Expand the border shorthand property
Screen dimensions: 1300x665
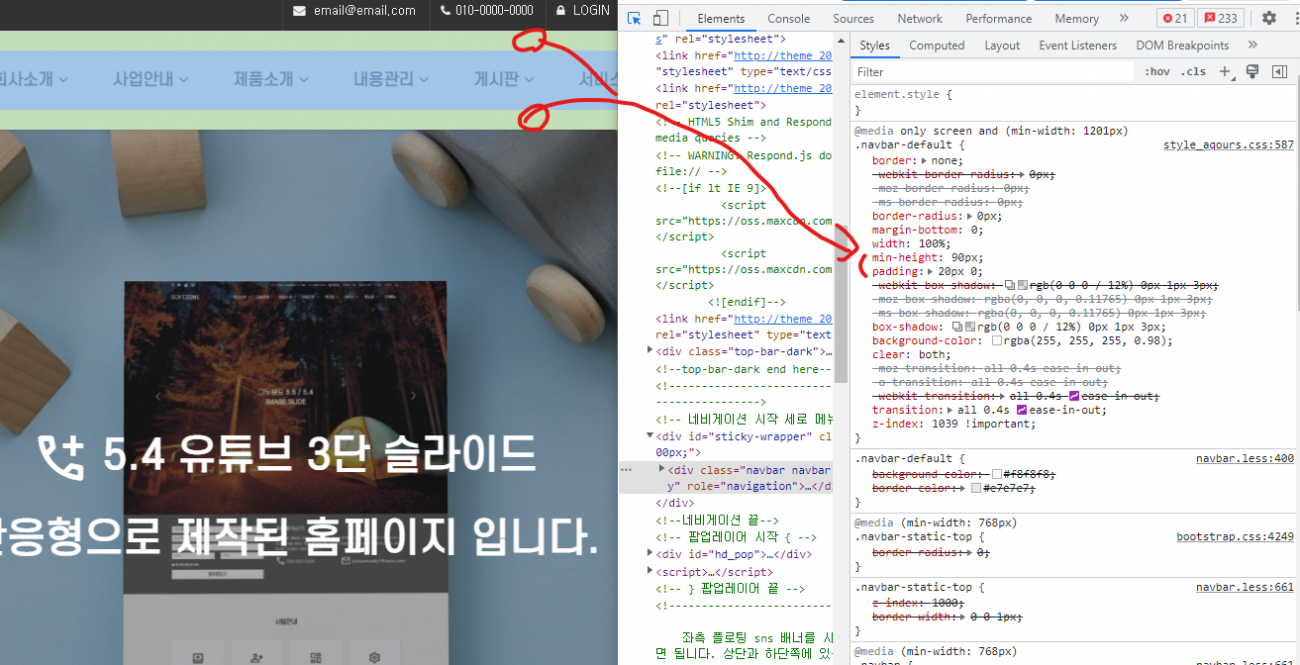923,160
